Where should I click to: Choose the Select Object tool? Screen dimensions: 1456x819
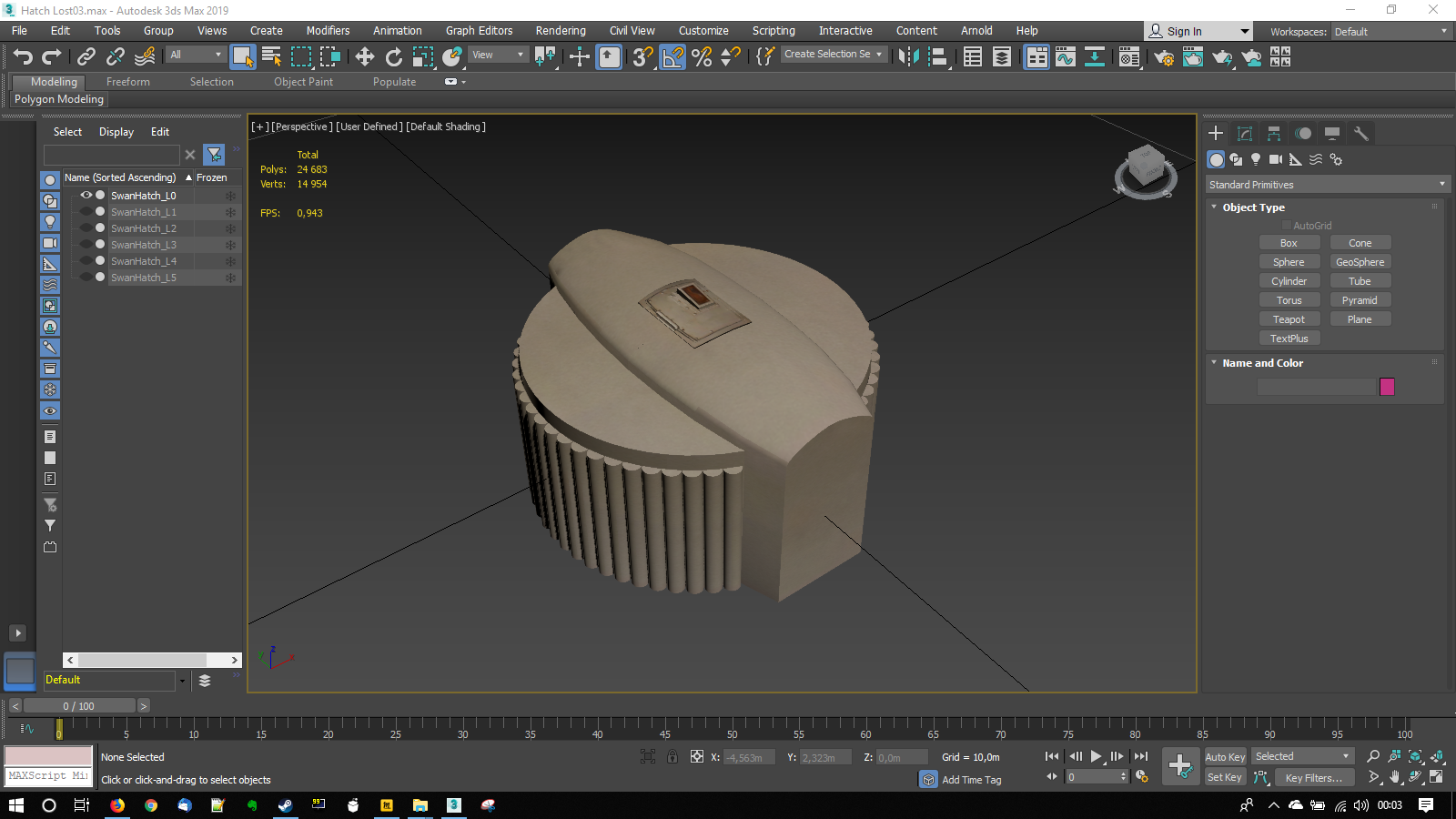click(x=242, y=56)
